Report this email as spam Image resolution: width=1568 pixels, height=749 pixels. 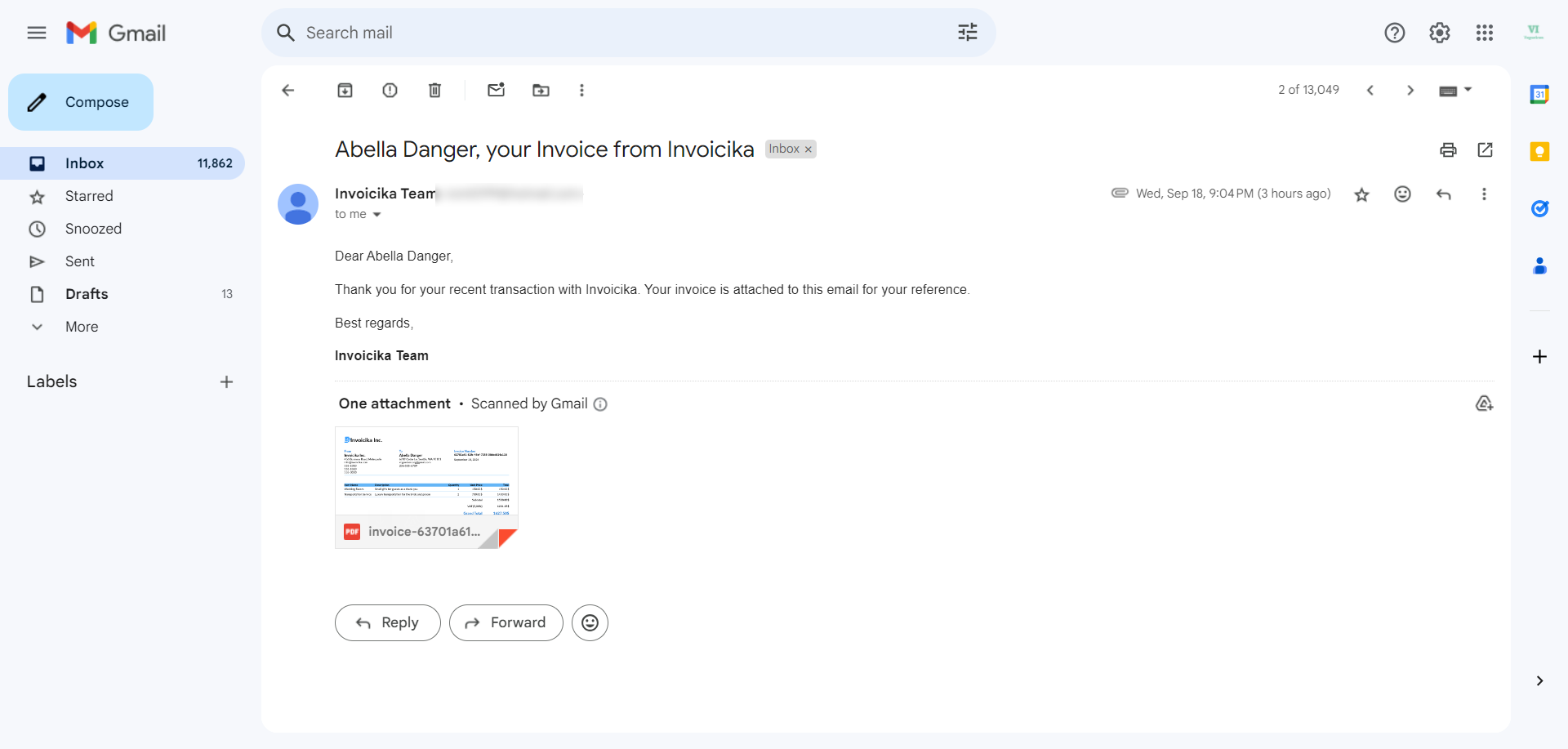click(x=390, y=90)
